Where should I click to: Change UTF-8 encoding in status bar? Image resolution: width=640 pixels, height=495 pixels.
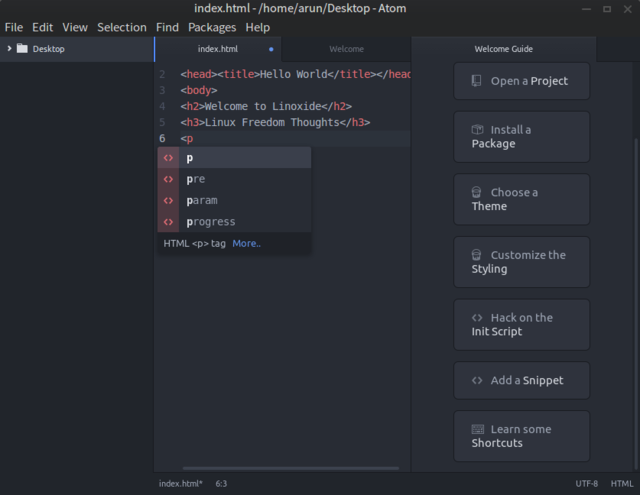587,484
